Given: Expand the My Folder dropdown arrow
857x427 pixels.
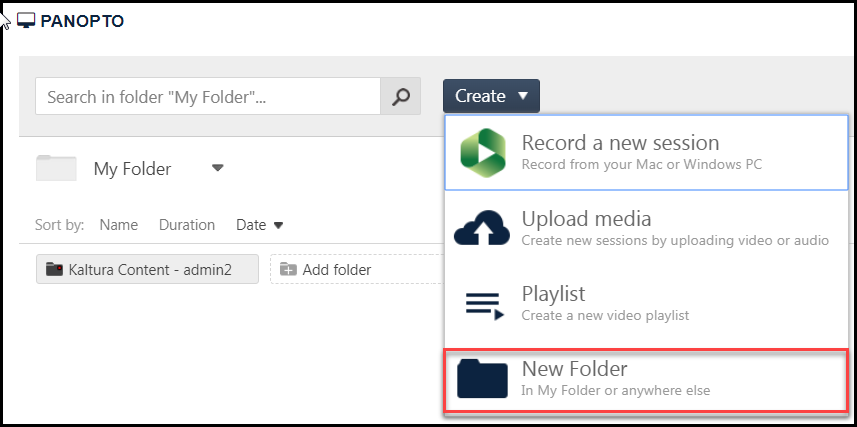Looking at the screenshot, I should [218, 169].
